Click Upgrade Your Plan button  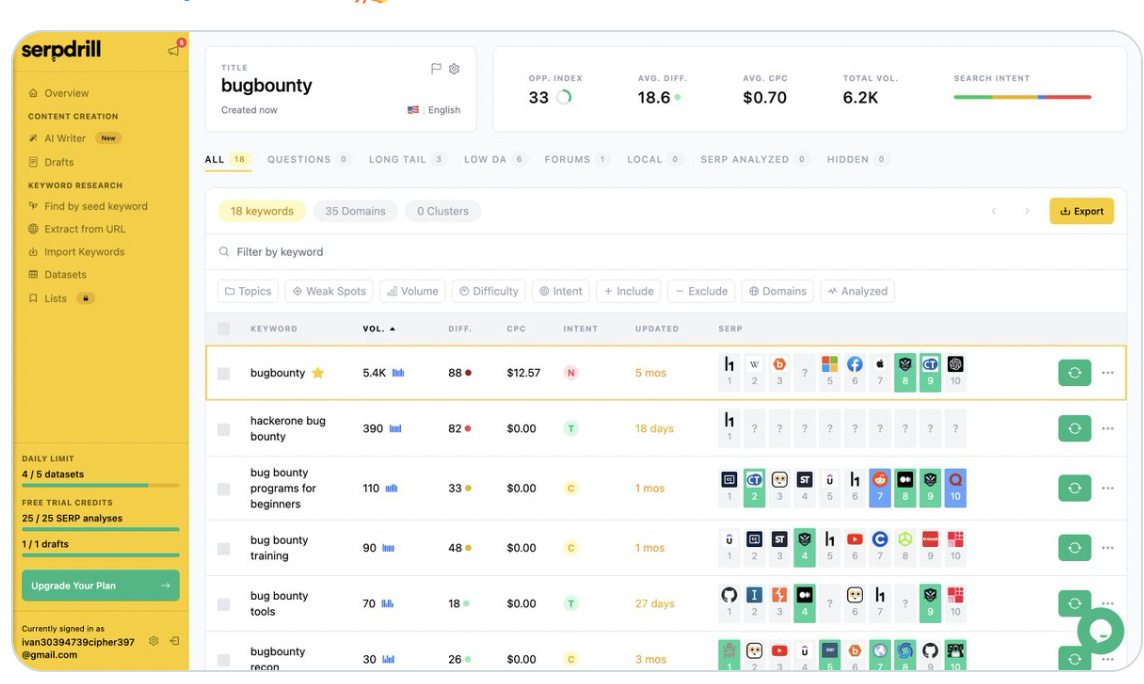101,586
